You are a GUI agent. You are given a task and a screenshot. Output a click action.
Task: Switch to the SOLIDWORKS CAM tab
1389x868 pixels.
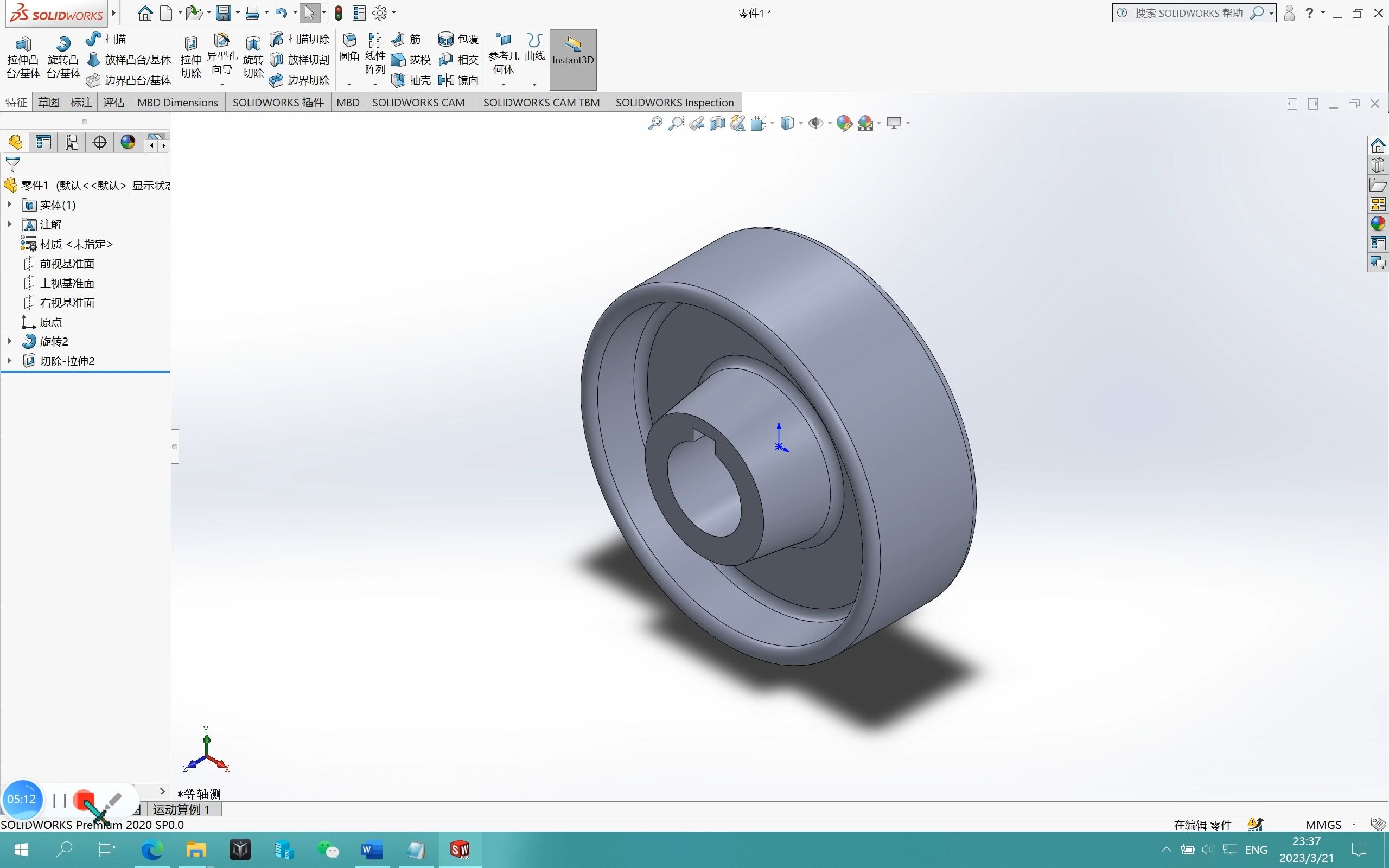418,102
